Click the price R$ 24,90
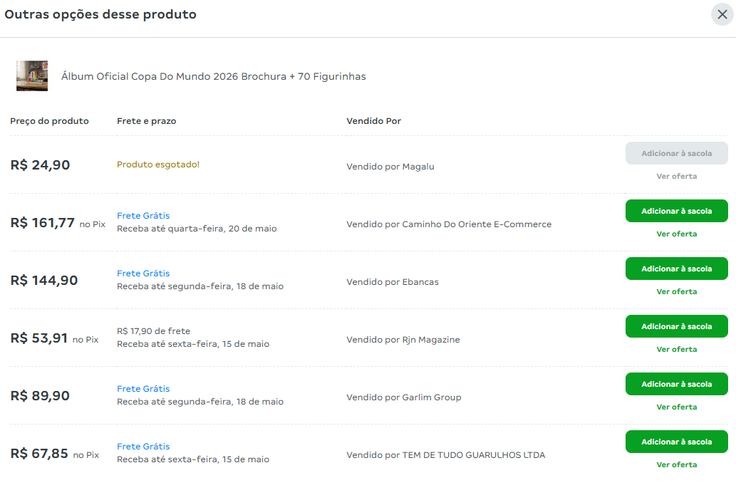This screenshot has height=500, width=736. [x=40, y=165]
